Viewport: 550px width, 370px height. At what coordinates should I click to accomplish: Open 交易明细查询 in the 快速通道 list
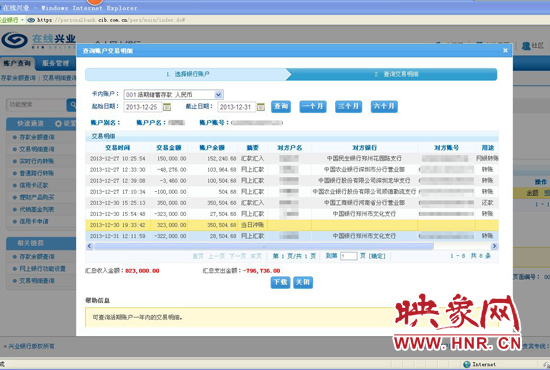coord(37,149)
